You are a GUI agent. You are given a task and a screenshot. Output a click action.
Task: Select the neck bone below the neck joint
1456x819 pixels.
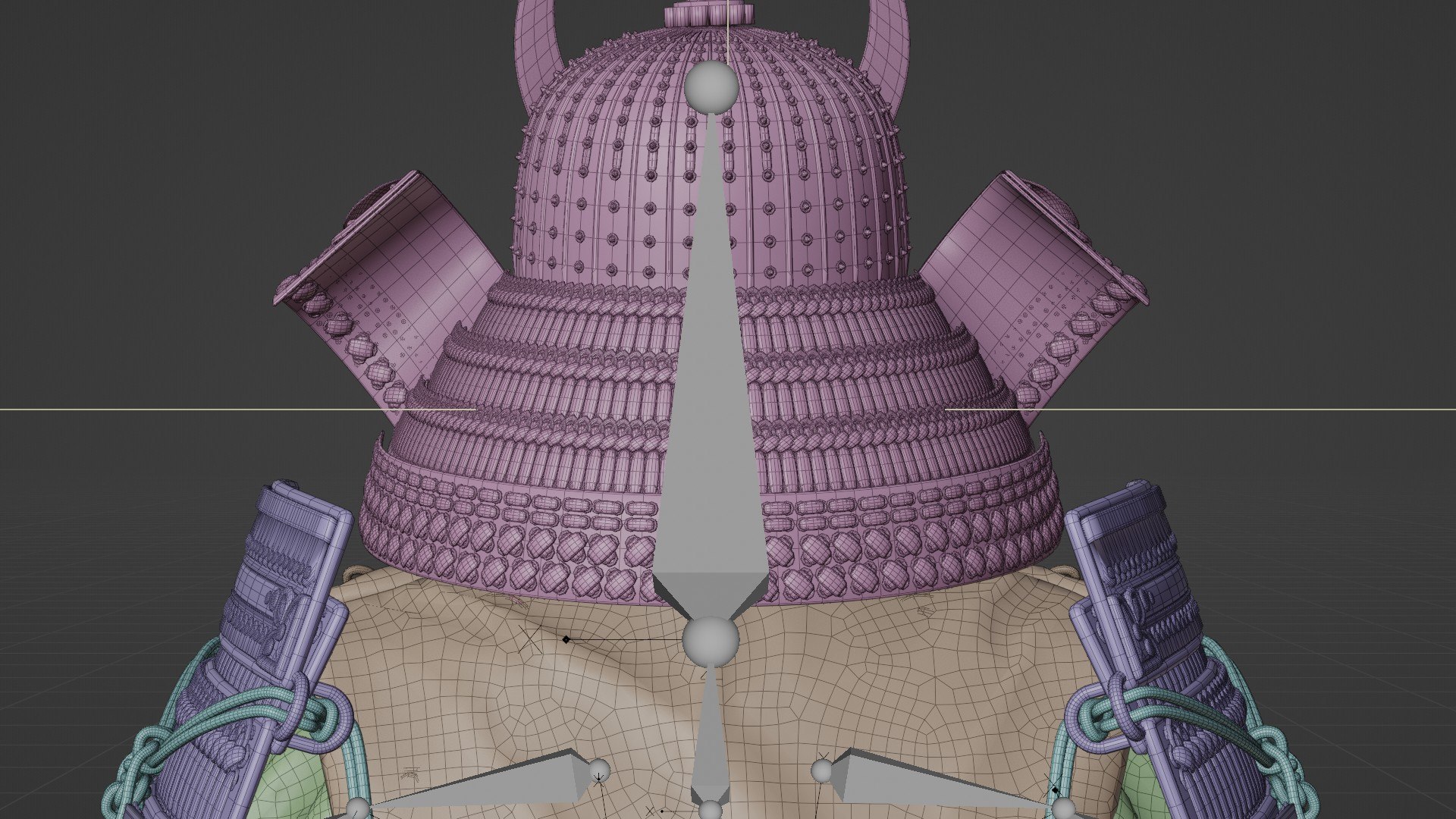coord(711,736)
